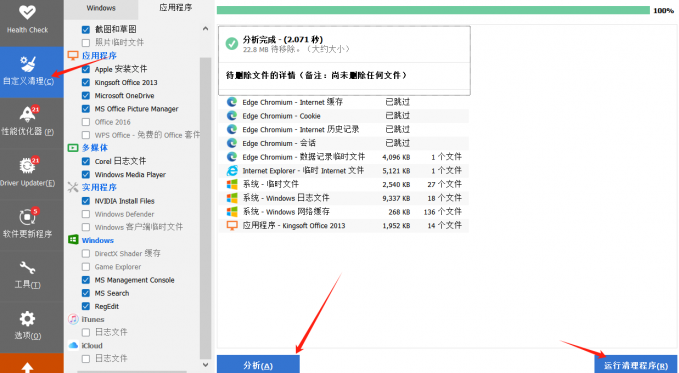Click the Internet Explorer icon in results
The width and height of the screenshot is (679, 373).
point(232,170)
